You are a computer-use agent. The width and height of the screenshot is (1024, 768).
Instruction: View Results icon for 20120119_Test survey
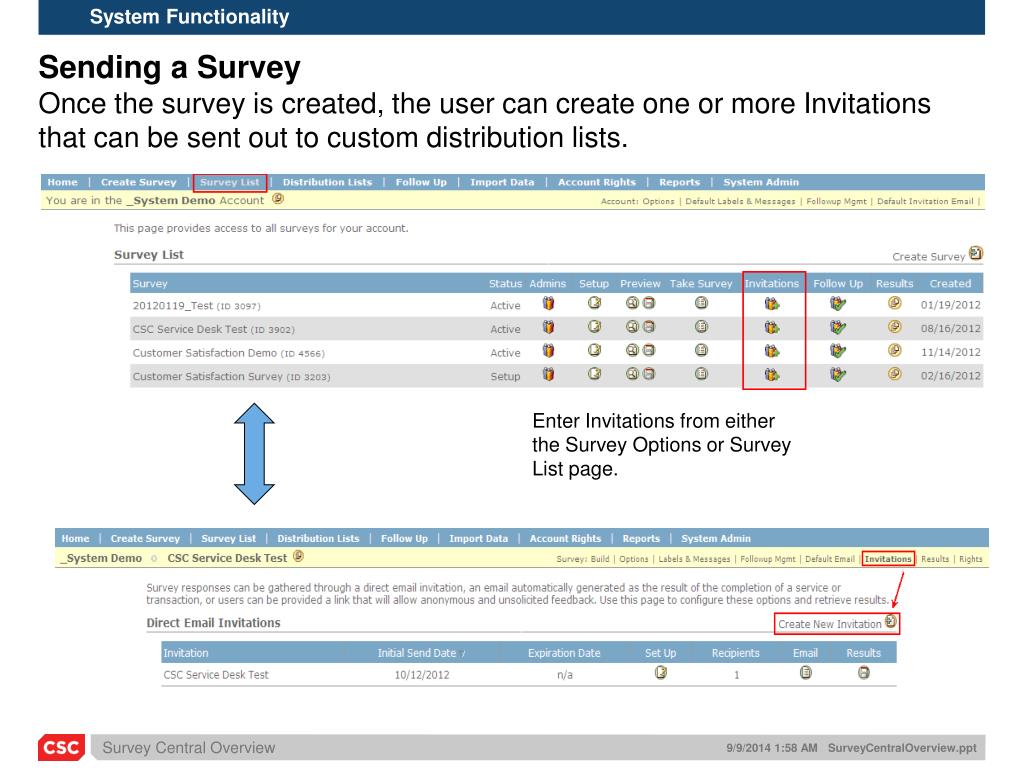895,302
